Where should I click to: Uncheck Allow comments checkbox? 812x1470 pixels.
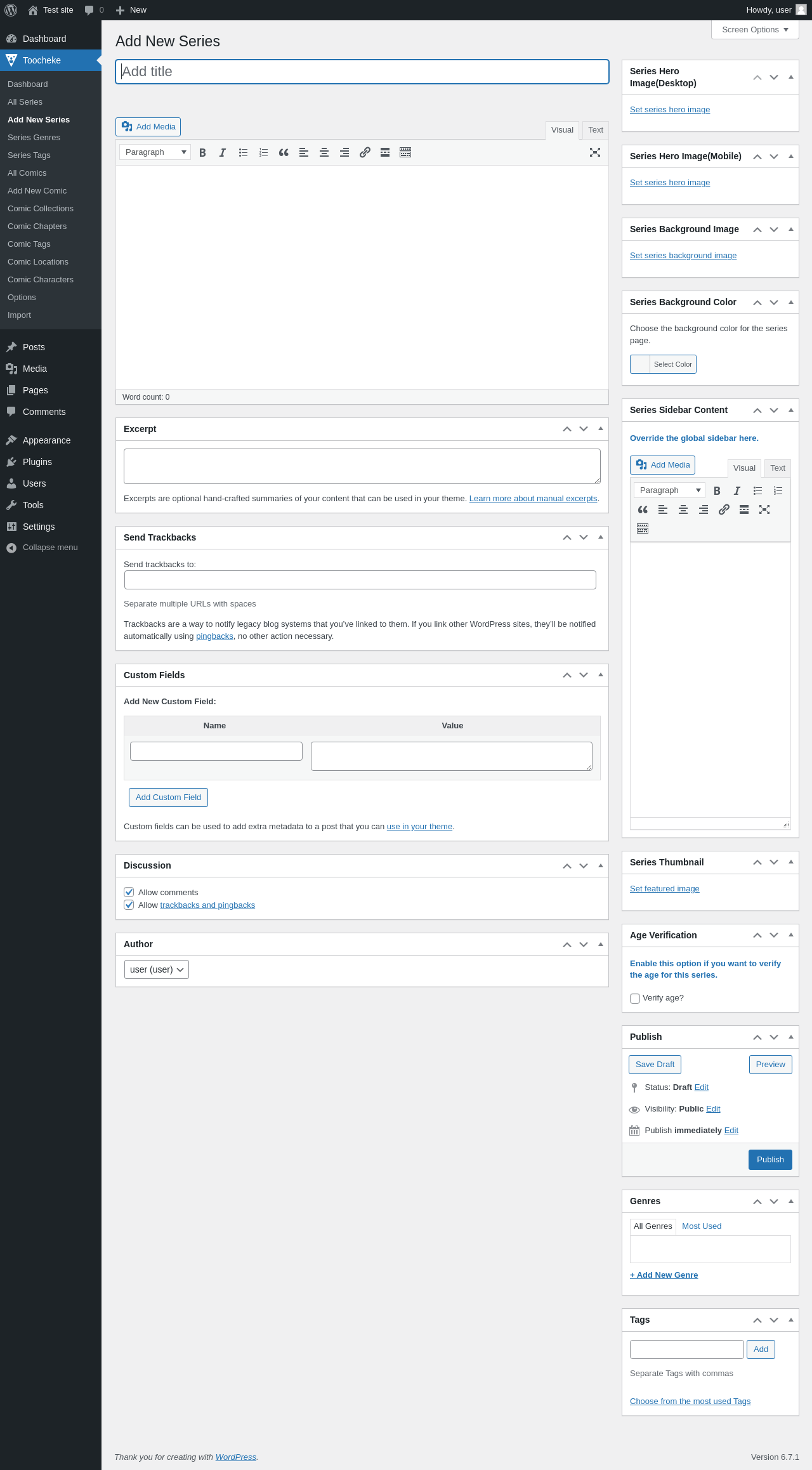(129, 892)
